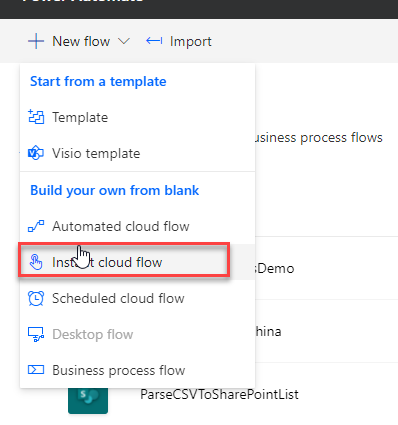Click the Import arrow icon
This screenshot has width=398, height=425.
[154, 41]
